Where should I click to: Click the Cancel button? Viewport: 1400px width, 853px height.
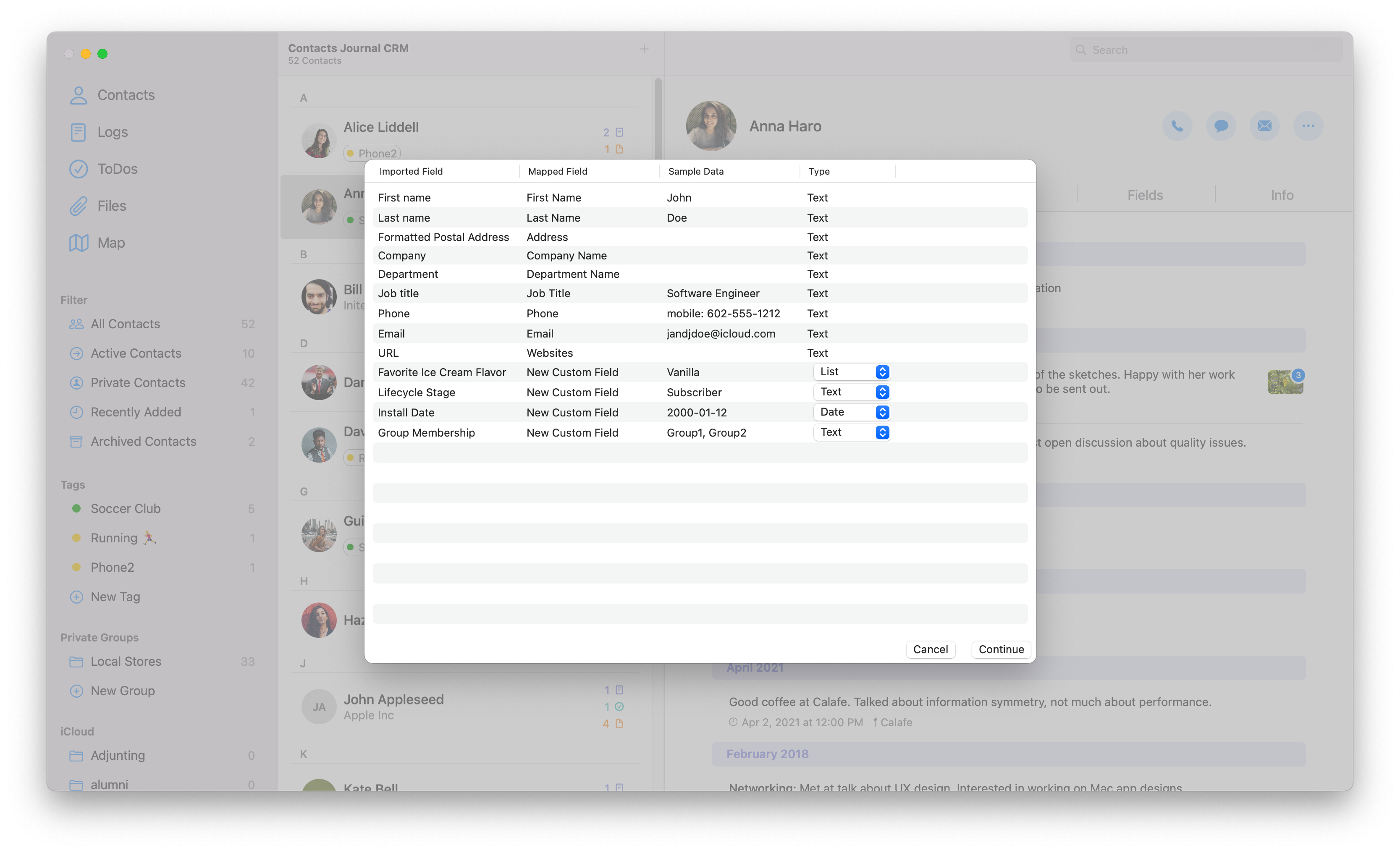click(x=930, y=649)
